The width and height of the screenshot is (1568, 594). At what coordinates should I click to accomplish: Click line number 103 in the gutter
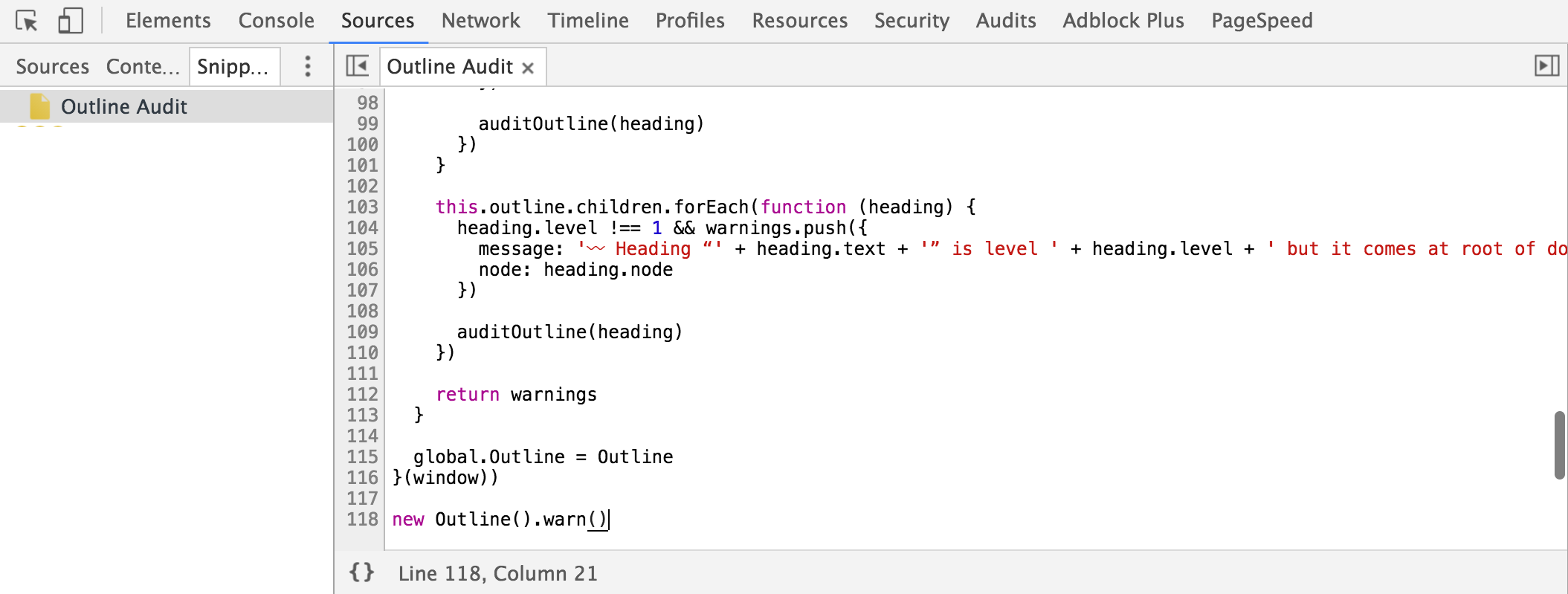pos(362,207)
